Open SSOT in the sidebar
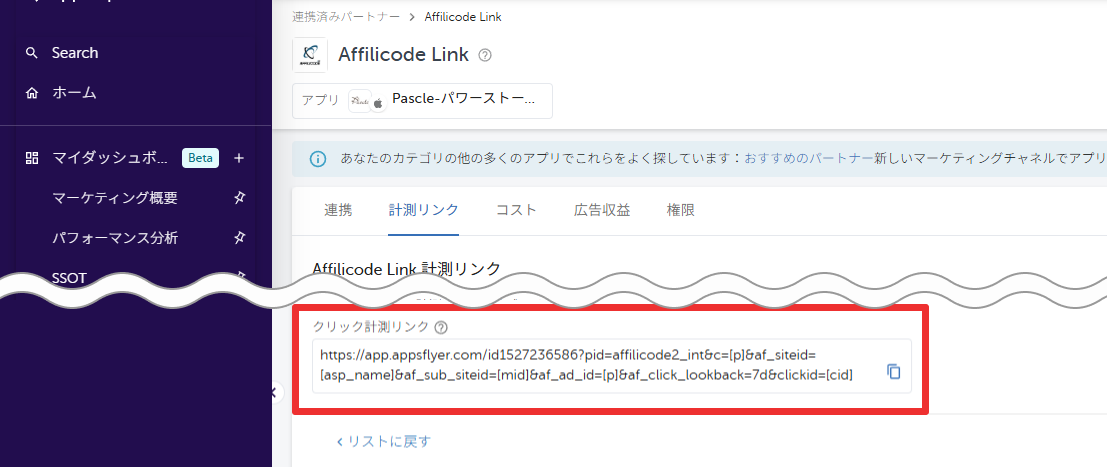The height and width of the screenshot is (467, 1107). click(69, 278)
